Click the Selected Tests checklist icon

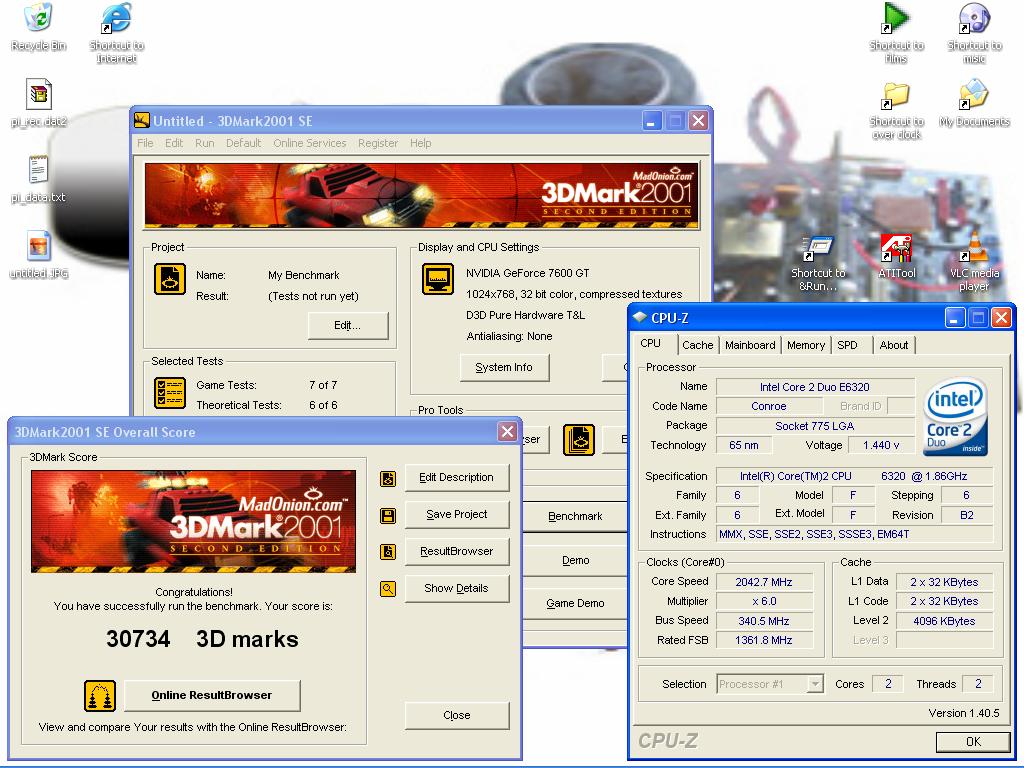[x=170, y=392]
